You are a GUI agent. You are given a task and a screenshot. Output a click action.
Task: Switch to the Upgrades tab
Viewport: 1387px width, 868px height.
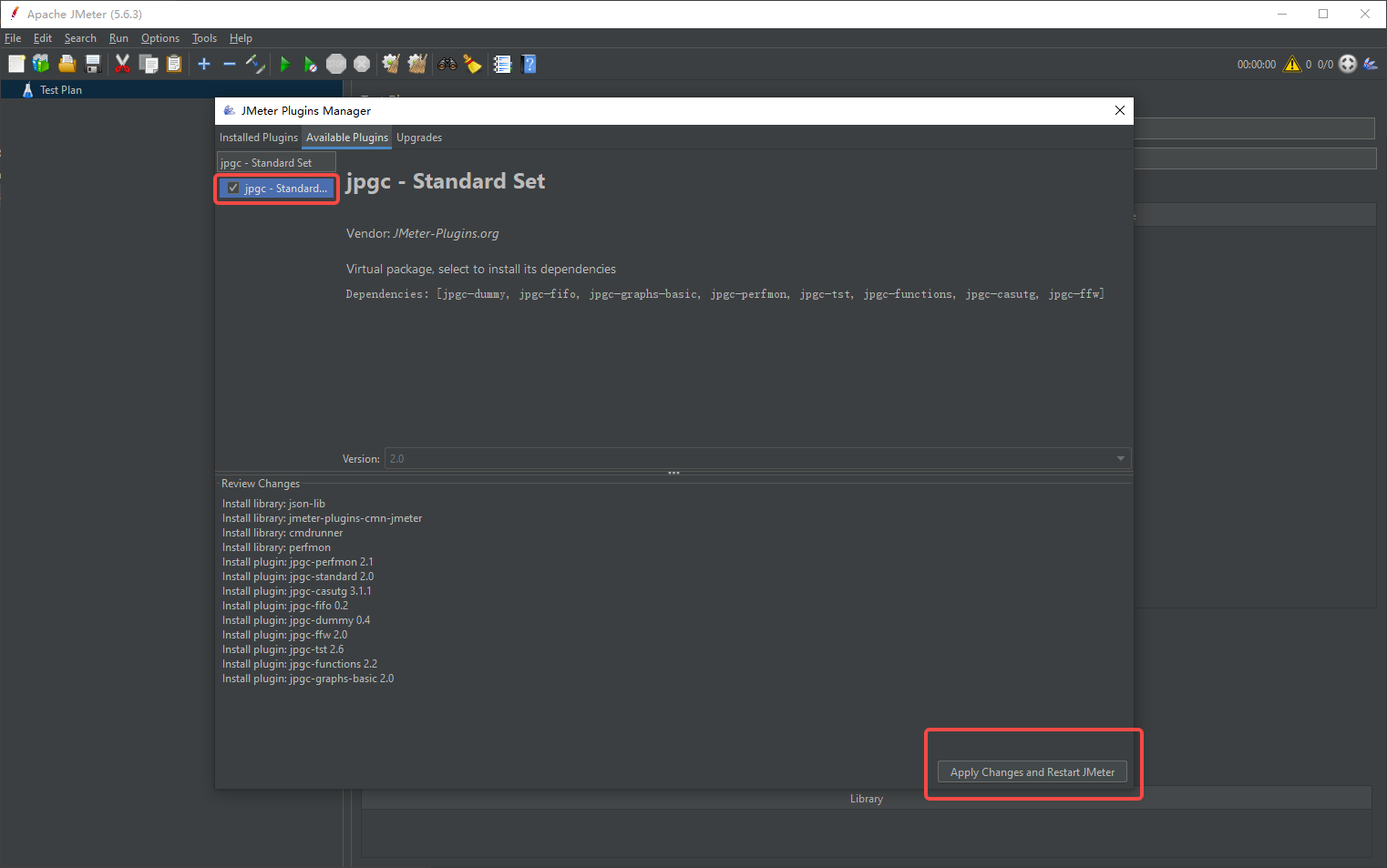coord(419,138)
